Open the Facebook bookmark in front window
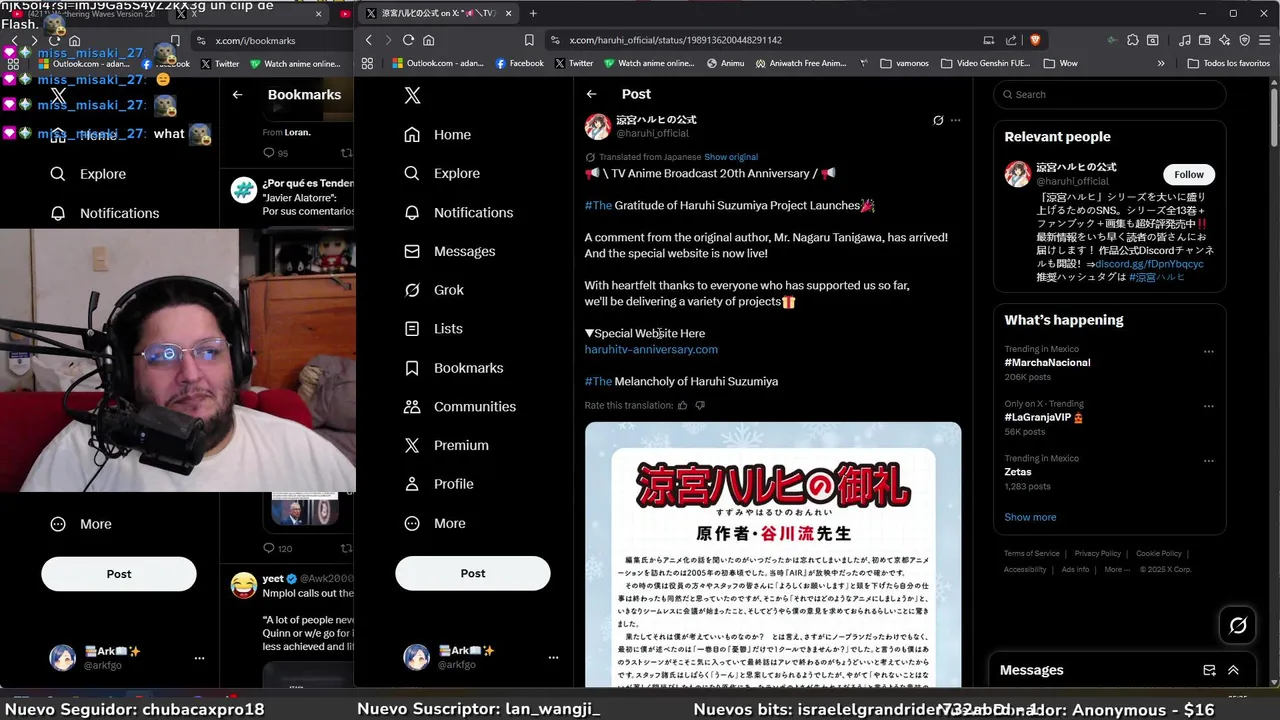1280x720 pixels. 520,63
